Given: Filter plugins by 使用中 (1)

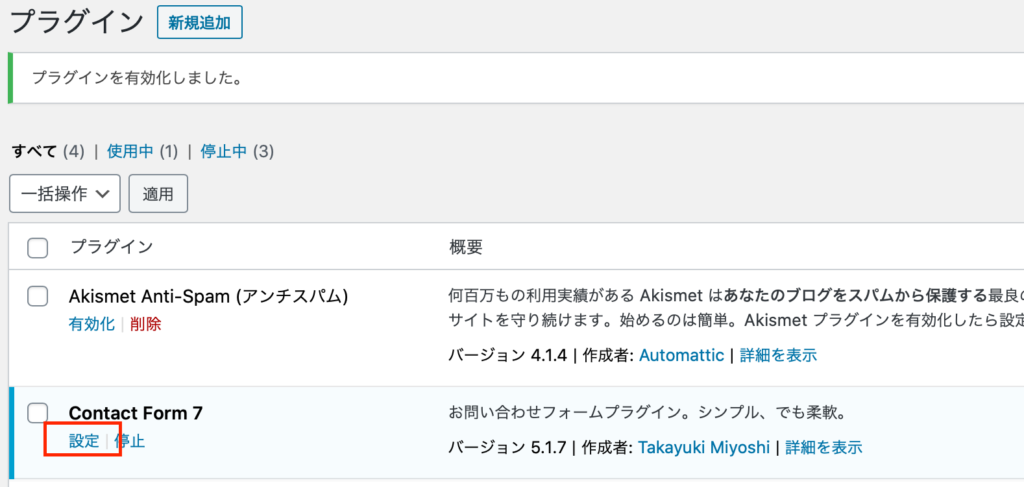Looking at the screenshot, I should coord(142,152).
